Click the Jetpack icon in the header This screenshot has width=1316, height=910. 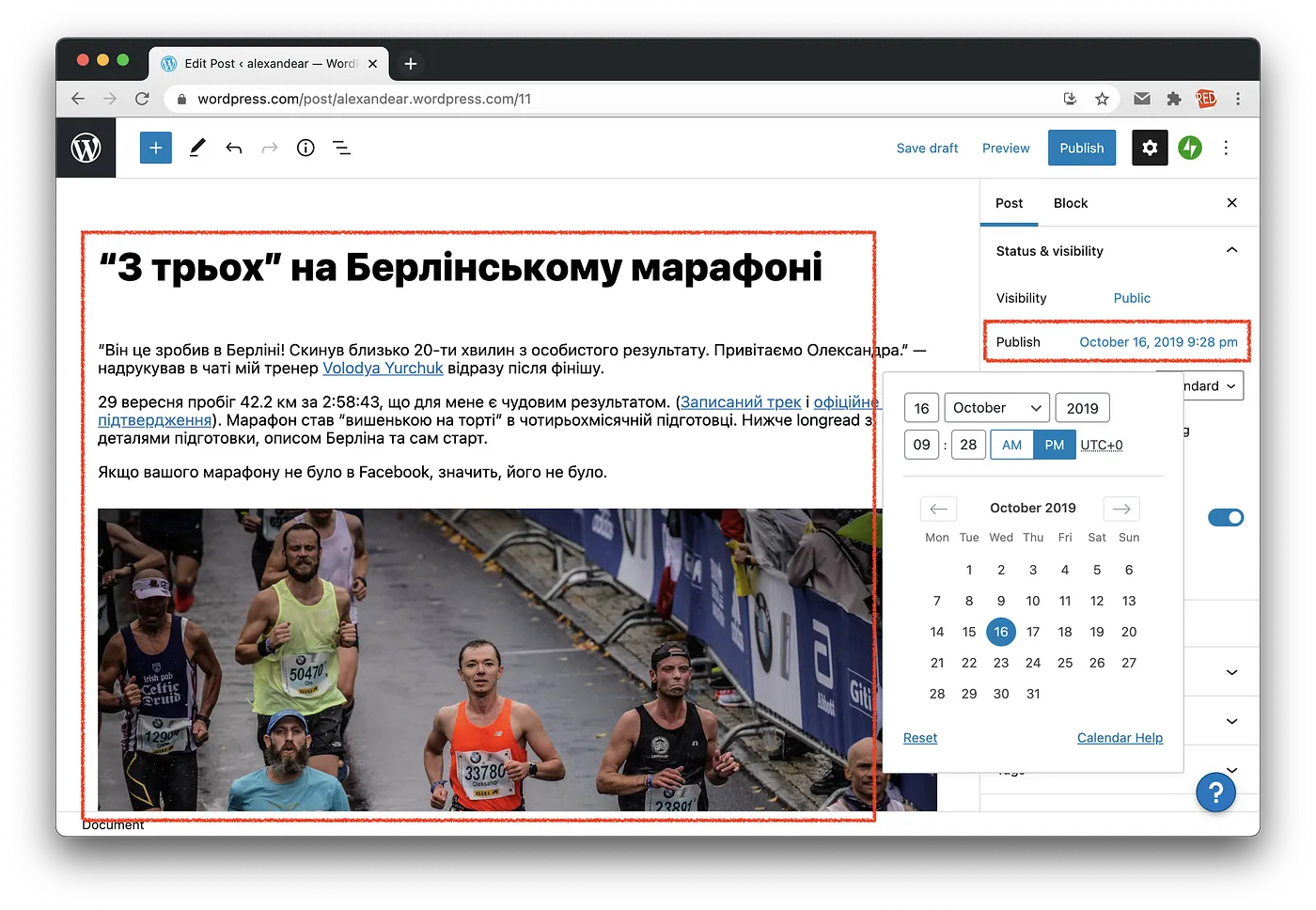[1189, 148]
